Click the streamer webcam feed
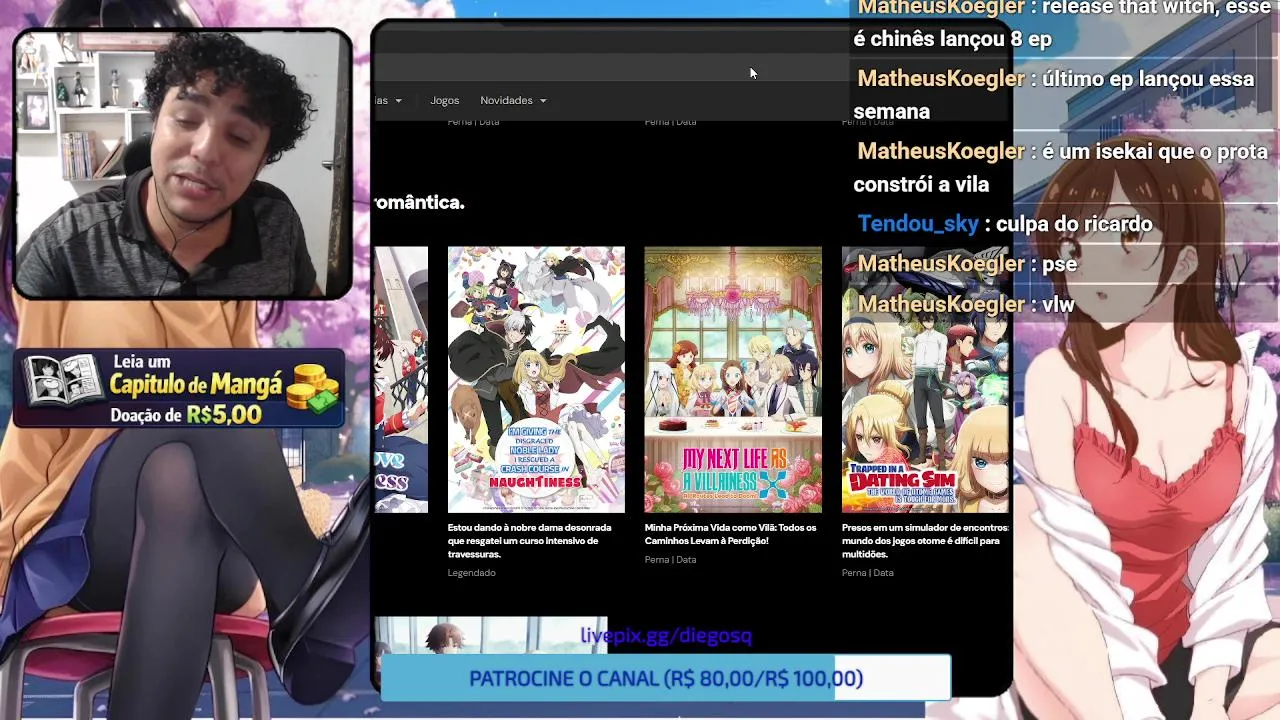Viewport: 1280px width, 720px height. (182, 165)
